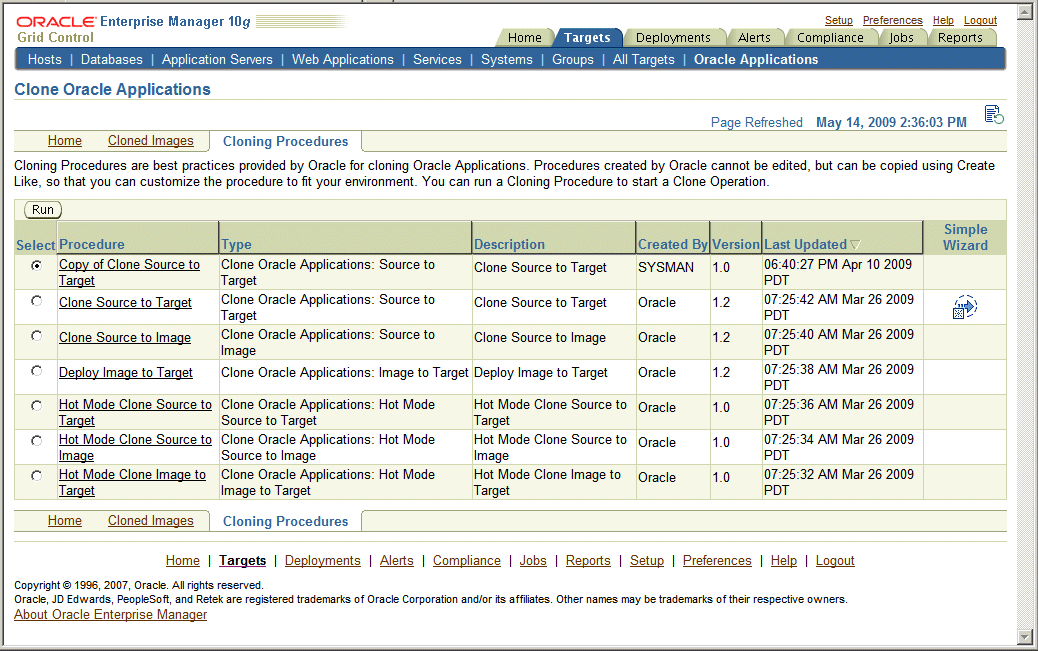Open Help link in top header
The height and width of the screenshot is (651, 1038).
coord(943,21)
